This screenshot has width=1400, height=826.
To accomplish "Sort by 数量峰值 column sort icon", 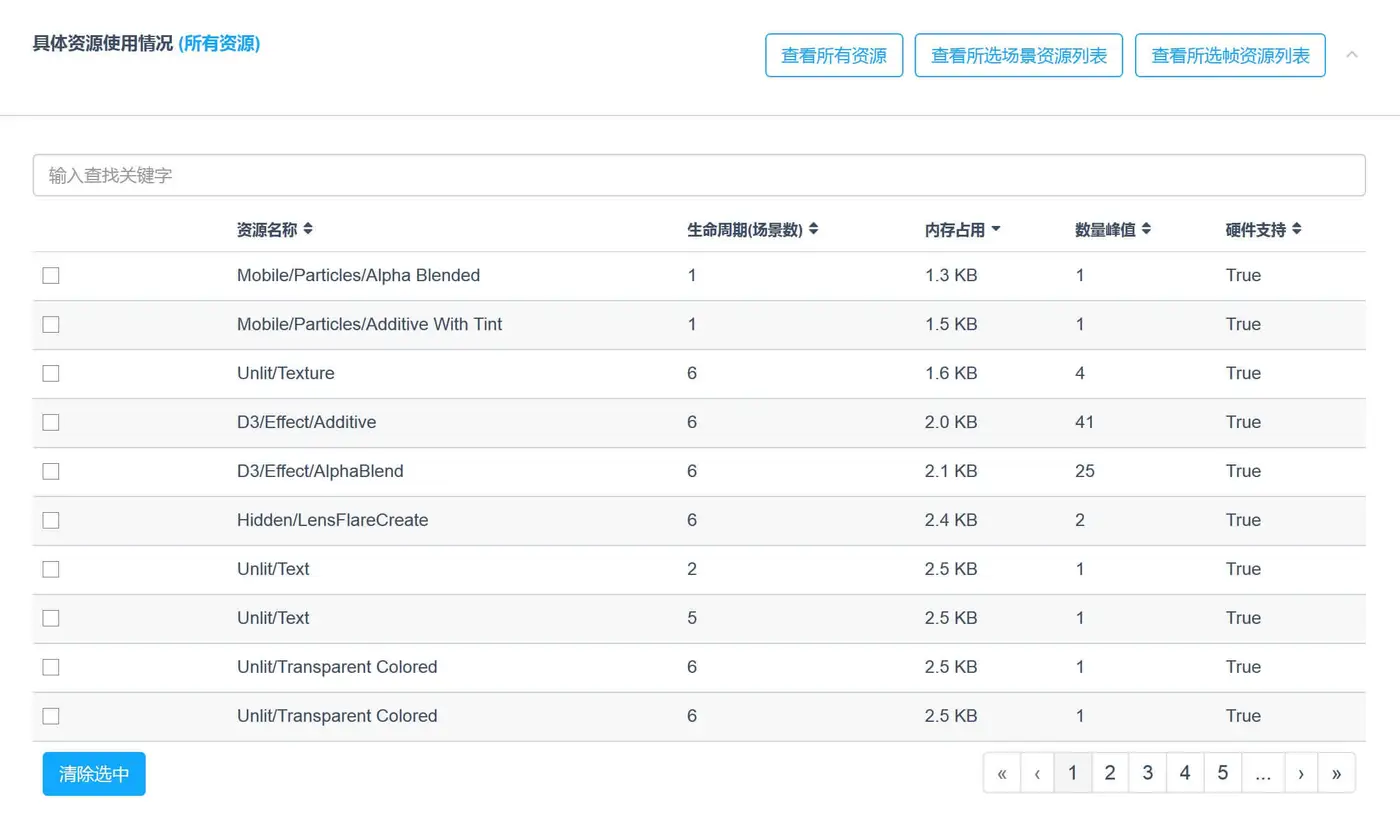I will click(x=1146, y=229).
